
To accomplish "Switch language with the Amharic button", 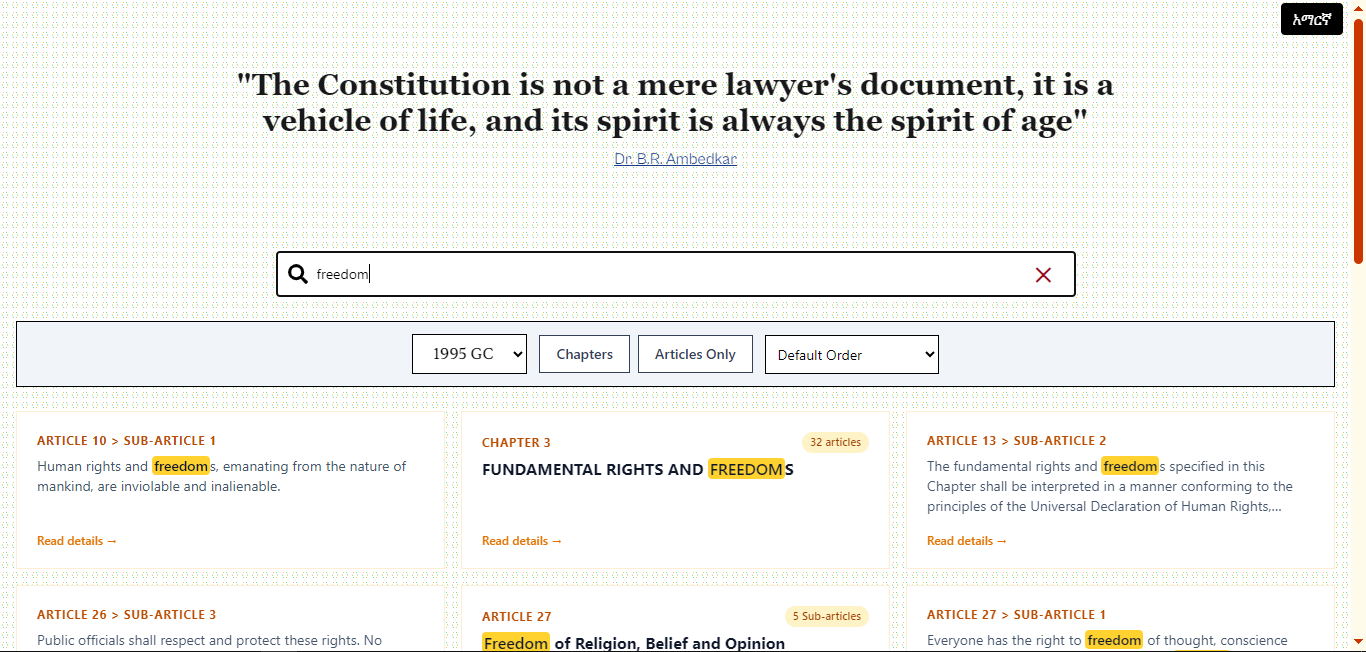I will coord(1311,19).
